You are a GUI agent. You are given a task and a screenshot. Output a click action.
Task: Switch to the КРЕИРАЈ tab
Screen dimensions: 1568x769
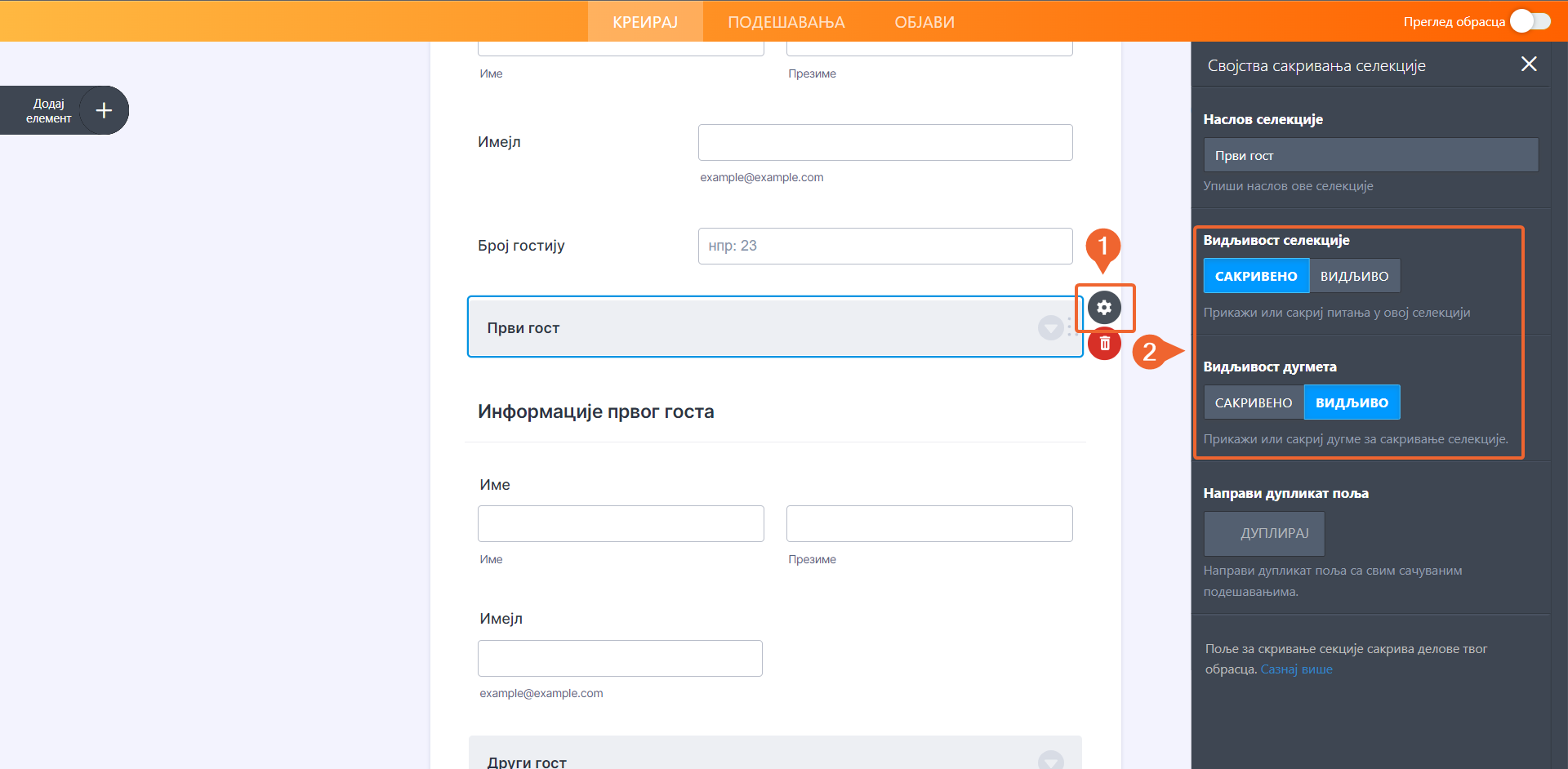coord(645,22)
